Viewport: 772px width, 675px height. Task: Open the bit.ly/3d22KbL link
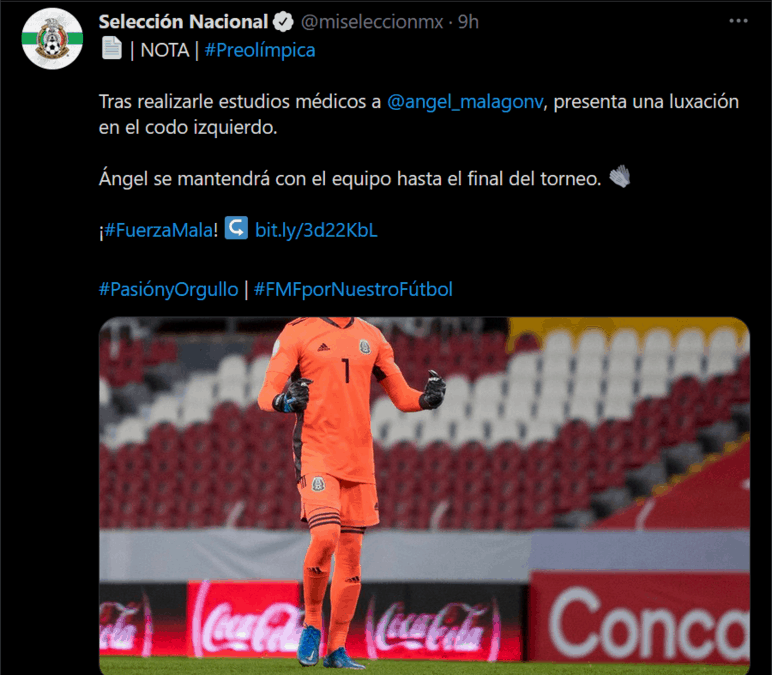pyautogui.click(x=316, y=230)
